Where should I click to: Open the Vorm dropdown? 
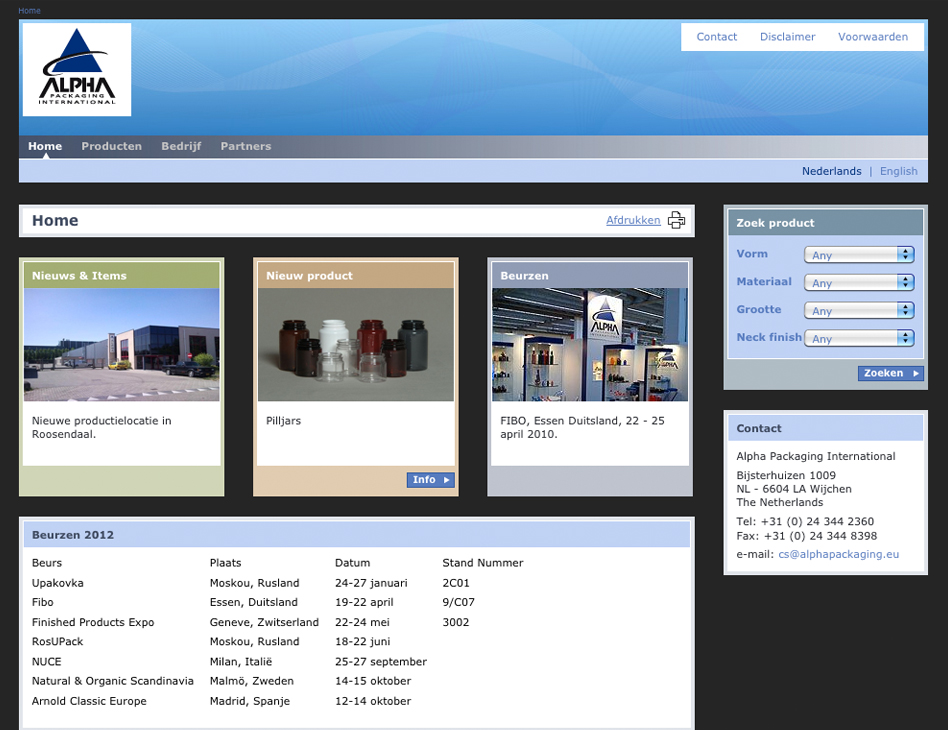859,255
